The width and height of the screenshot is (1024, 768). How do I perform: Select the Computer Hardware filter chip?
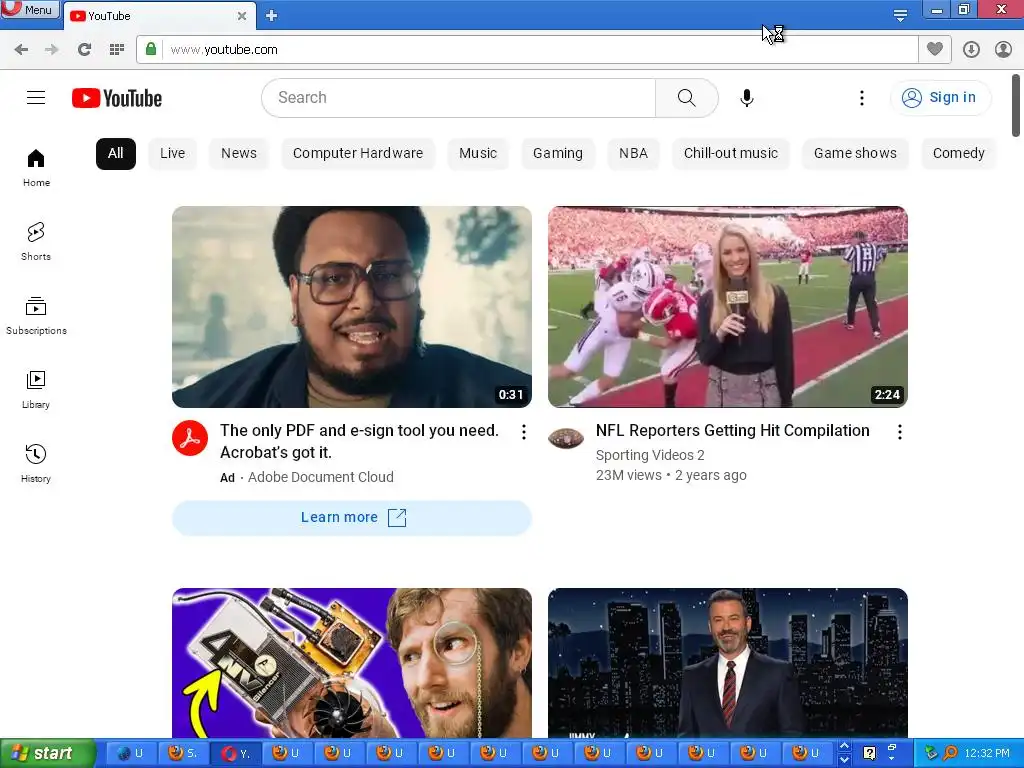[x=358, y=153]
